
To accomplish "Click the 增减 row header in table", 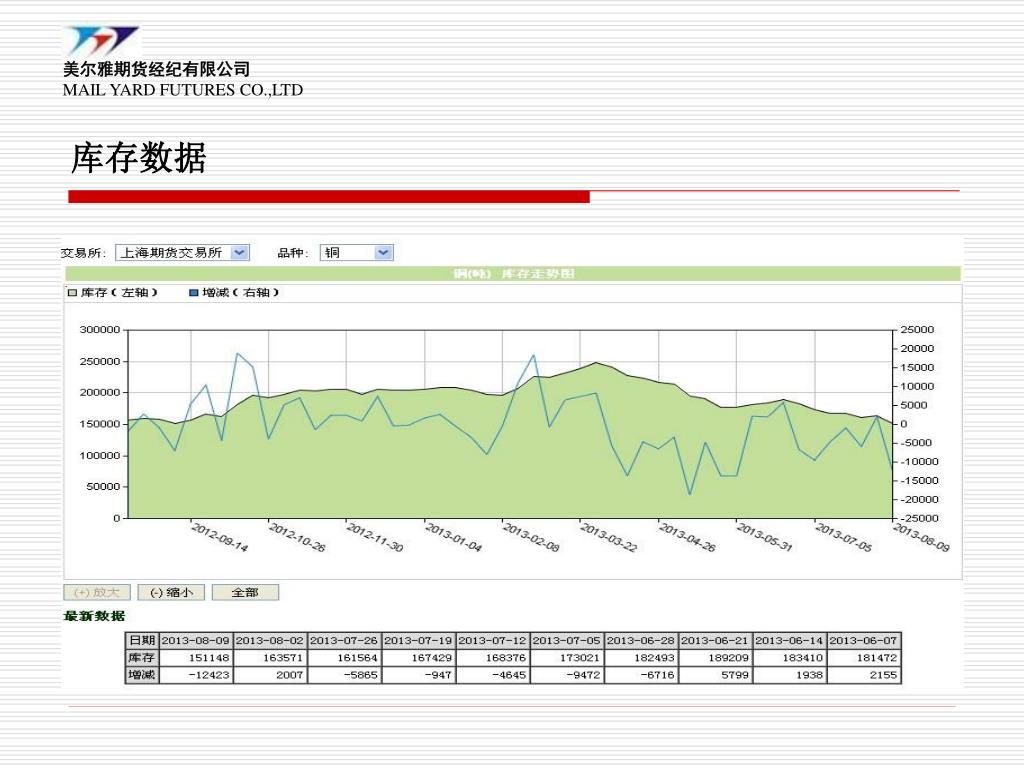I will pyautogui.click(x=142, y=675).
